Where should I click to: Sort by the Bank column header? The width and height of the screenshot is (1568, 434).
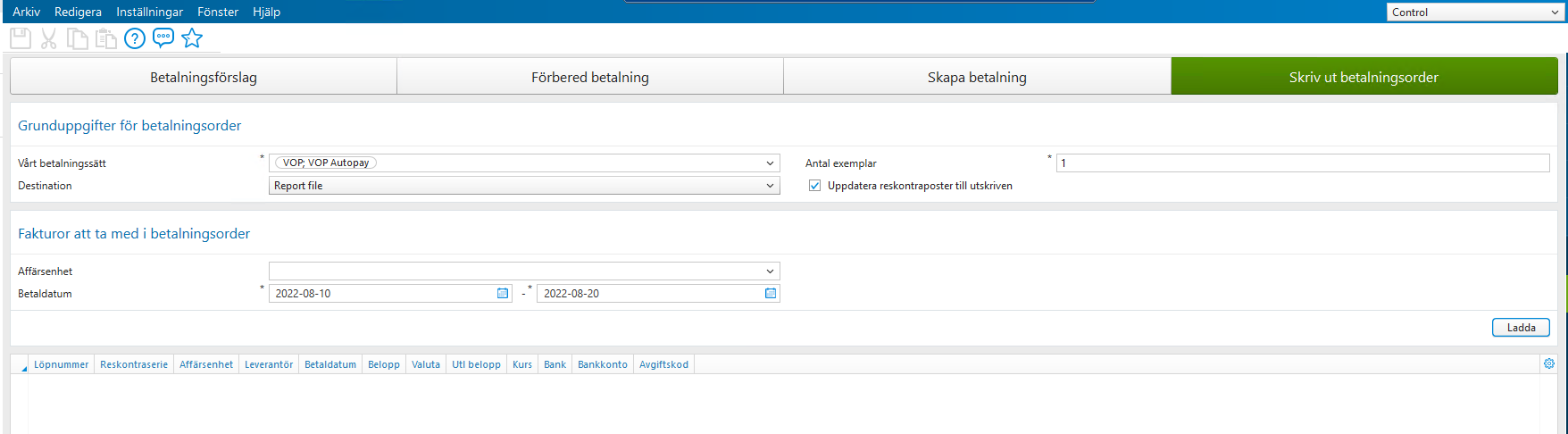click(555, 364)
